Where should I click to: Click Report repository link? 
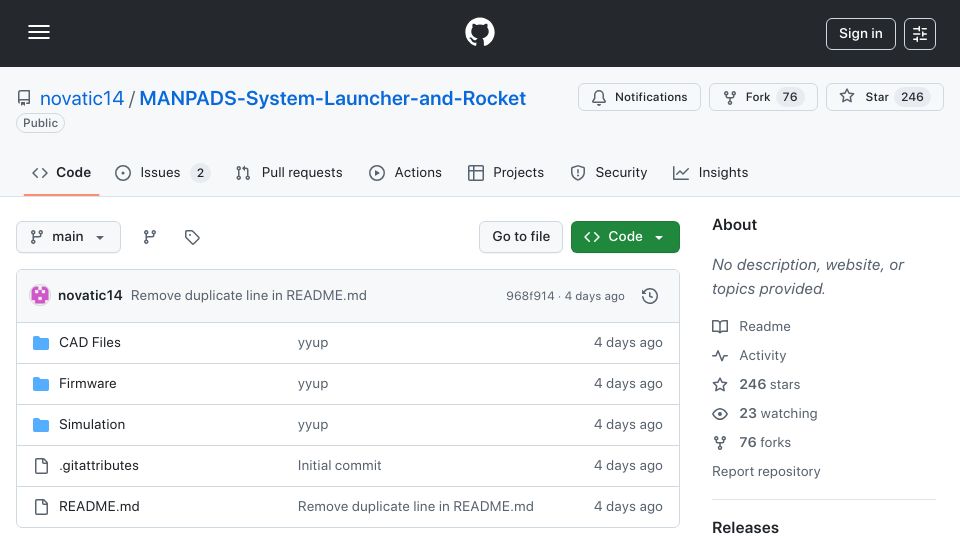point(766,471)
